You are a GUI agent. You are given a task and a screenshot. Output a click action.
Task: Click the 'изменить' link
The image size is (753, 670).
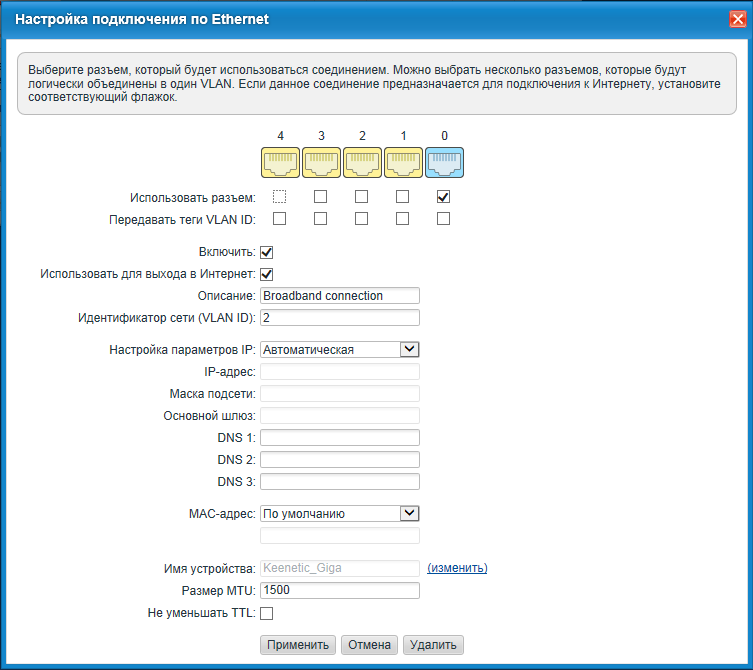pyautogui.click(x=457, y=568)
